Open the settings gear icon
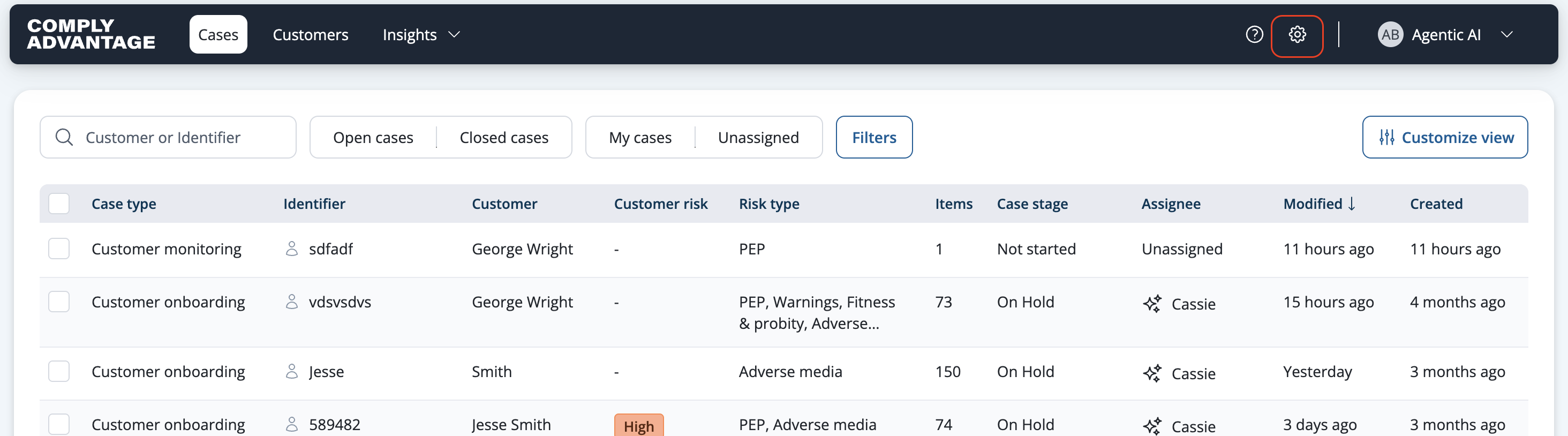1568x436 pixels. [x=1296, y=35]
